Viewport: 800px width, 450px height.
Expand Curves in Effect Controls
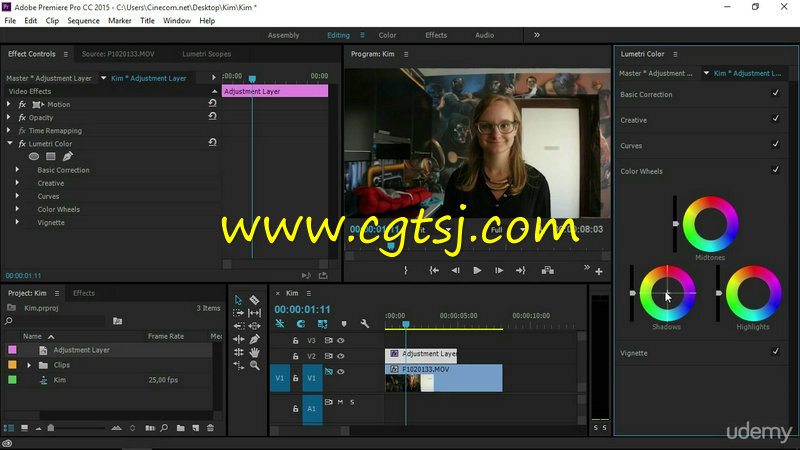pyautogui.click(x=17, y=196)
